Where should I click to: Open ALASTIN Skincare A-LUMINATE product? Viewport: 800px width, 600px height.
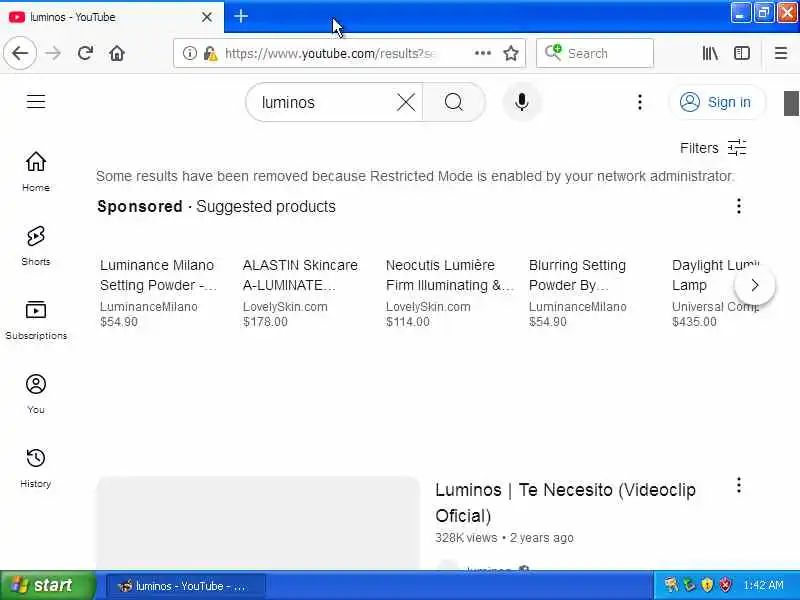click(x=301, y=293)
